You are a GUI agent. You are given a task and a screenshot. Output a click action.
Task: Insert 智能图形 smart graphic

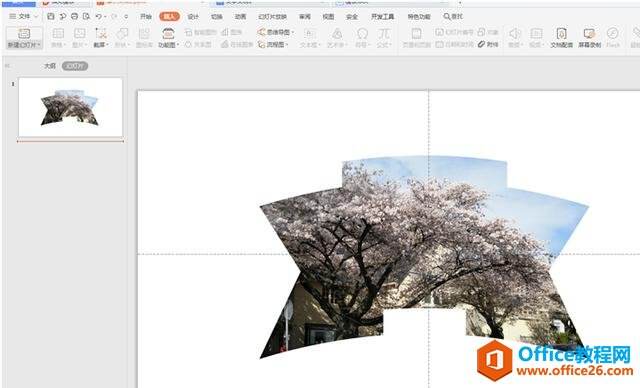(x=200, y=32)
